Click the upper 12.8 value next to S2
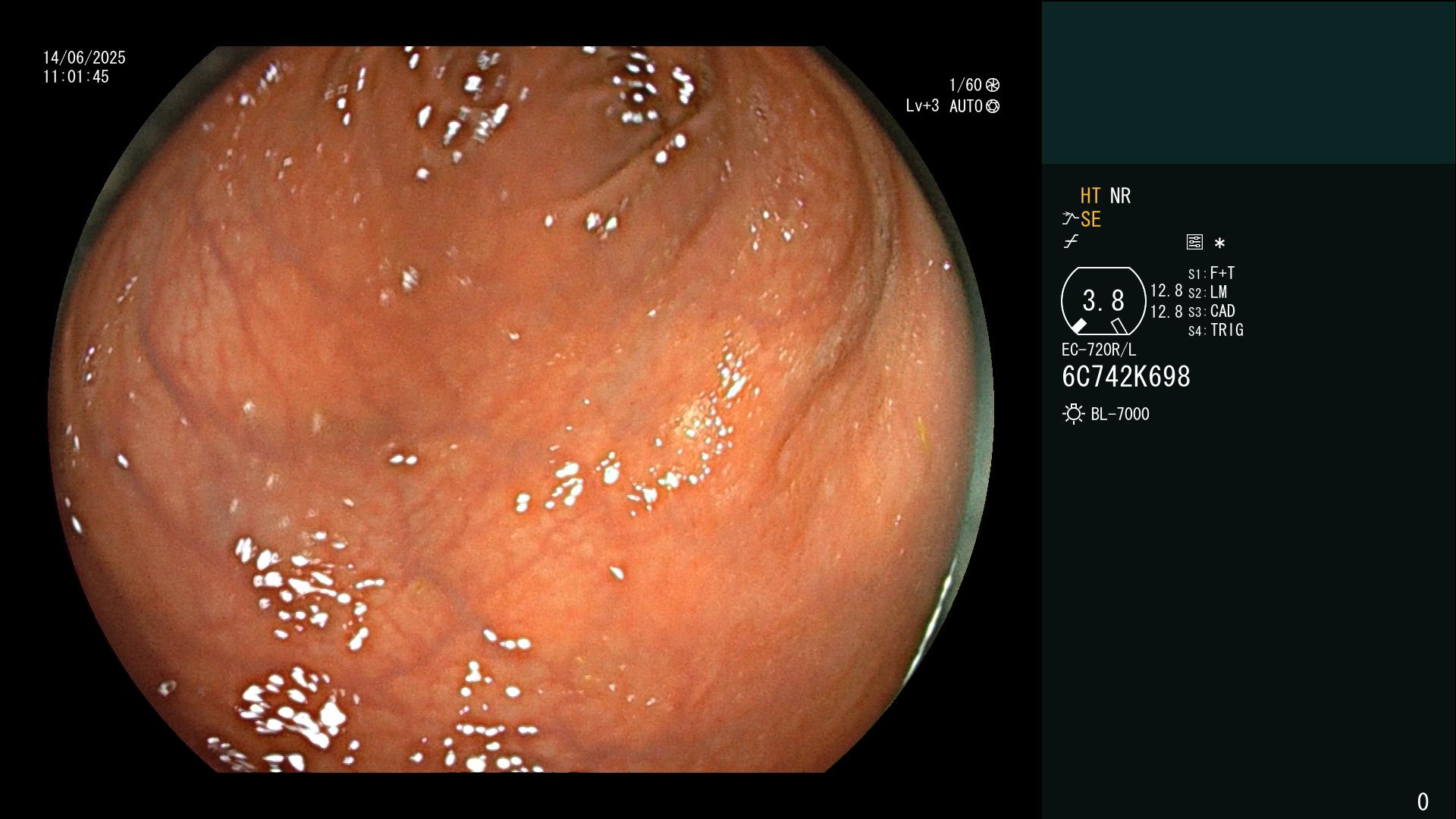Viewport: 1456px width, 819px height. (1166, 291)
